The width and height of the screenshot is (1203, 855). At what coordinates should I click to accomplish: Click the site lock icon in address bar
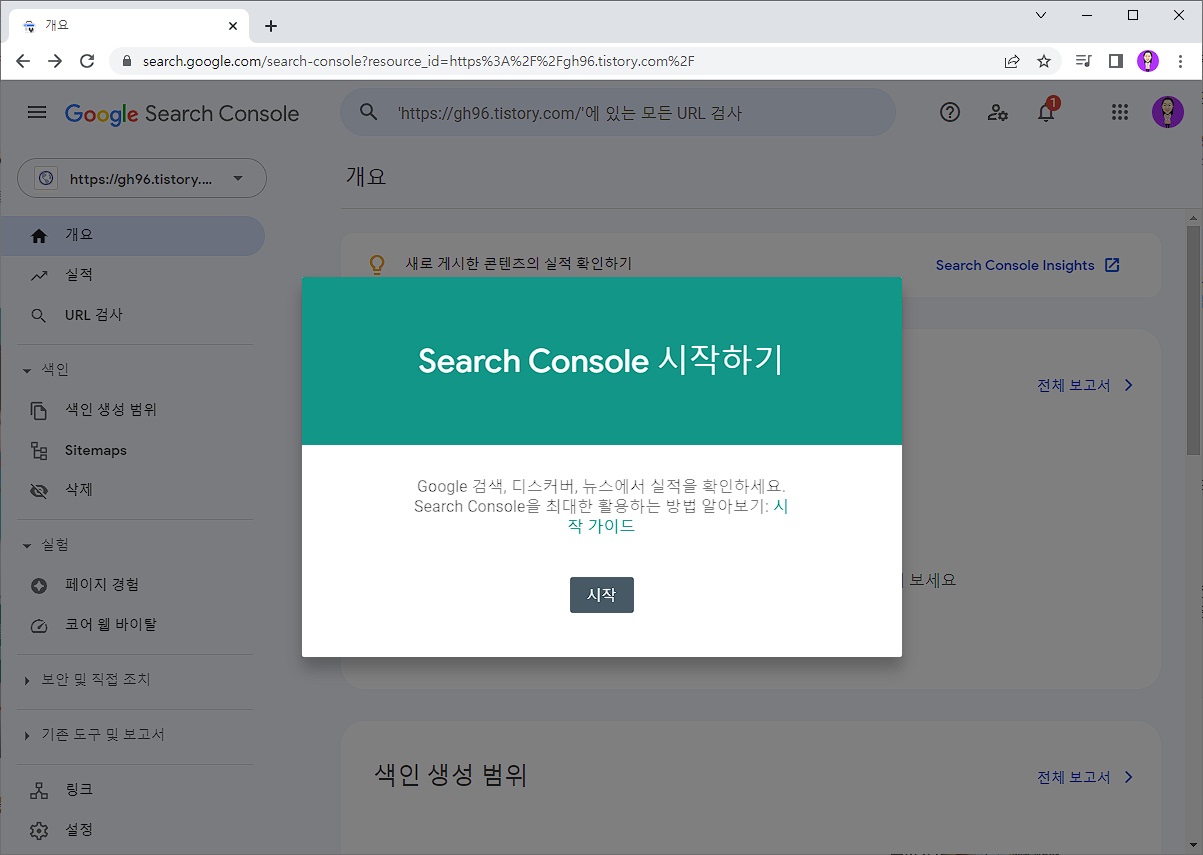(126, 61)
